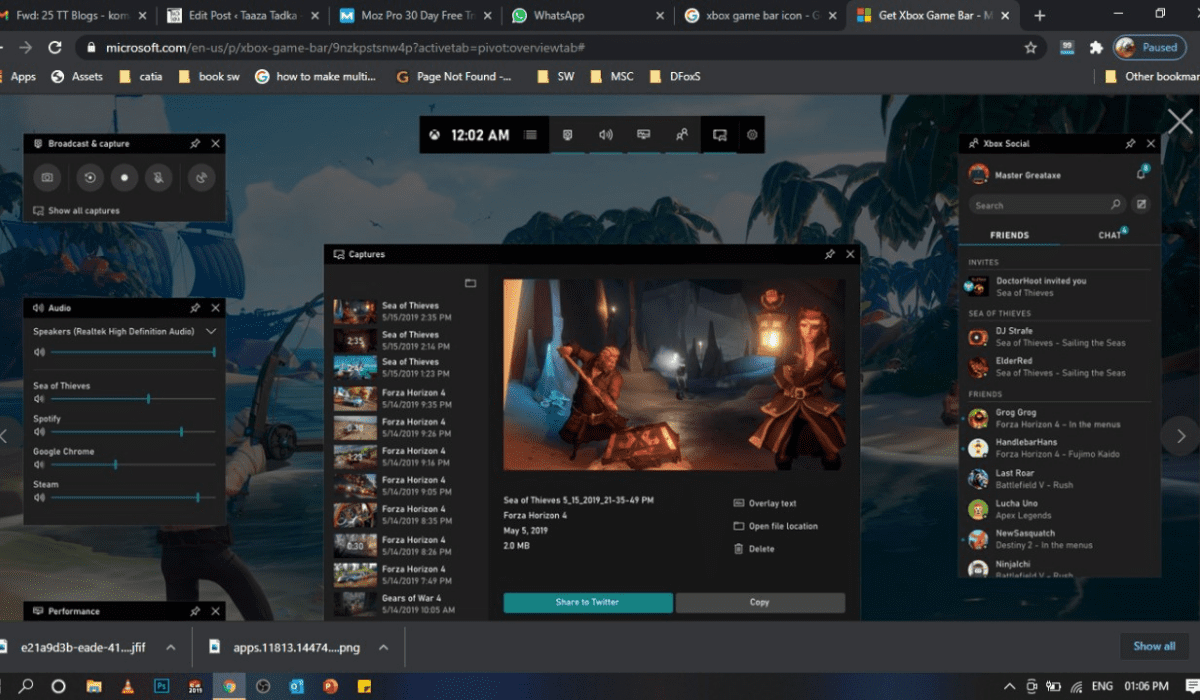The width and height of the screenshot is (1200, 700).
Task: Switch to the Chat tab in Xbox Social
Action: [1108, 234]
